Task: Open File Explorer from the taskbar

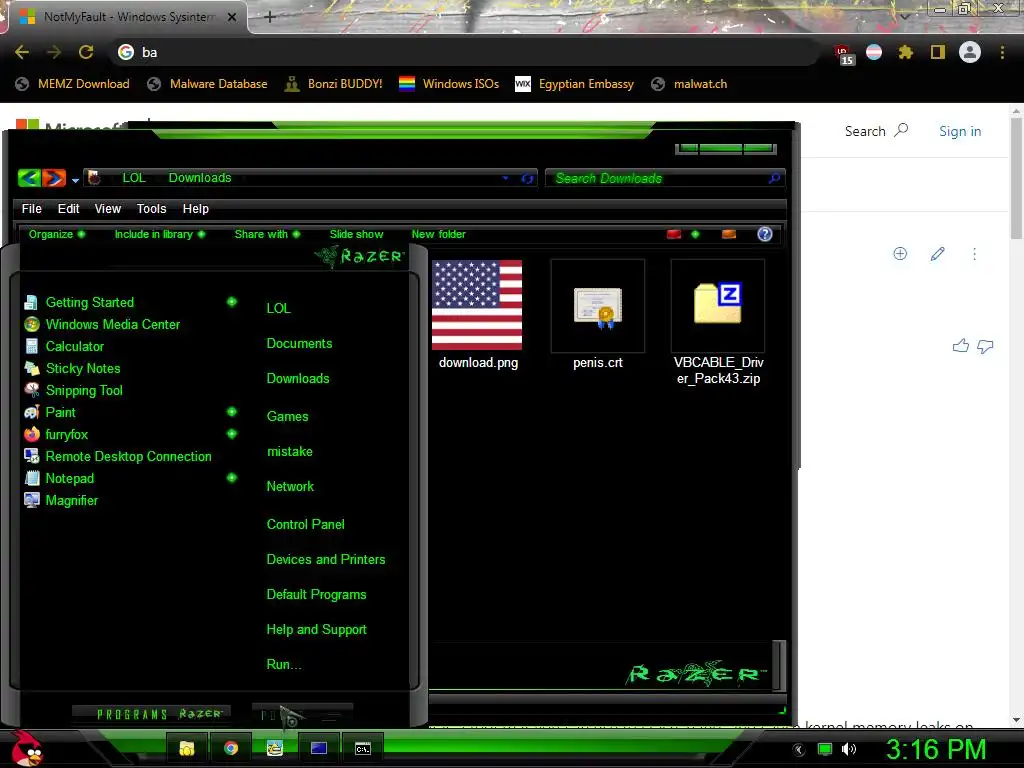Action: [x=187, y=748]
